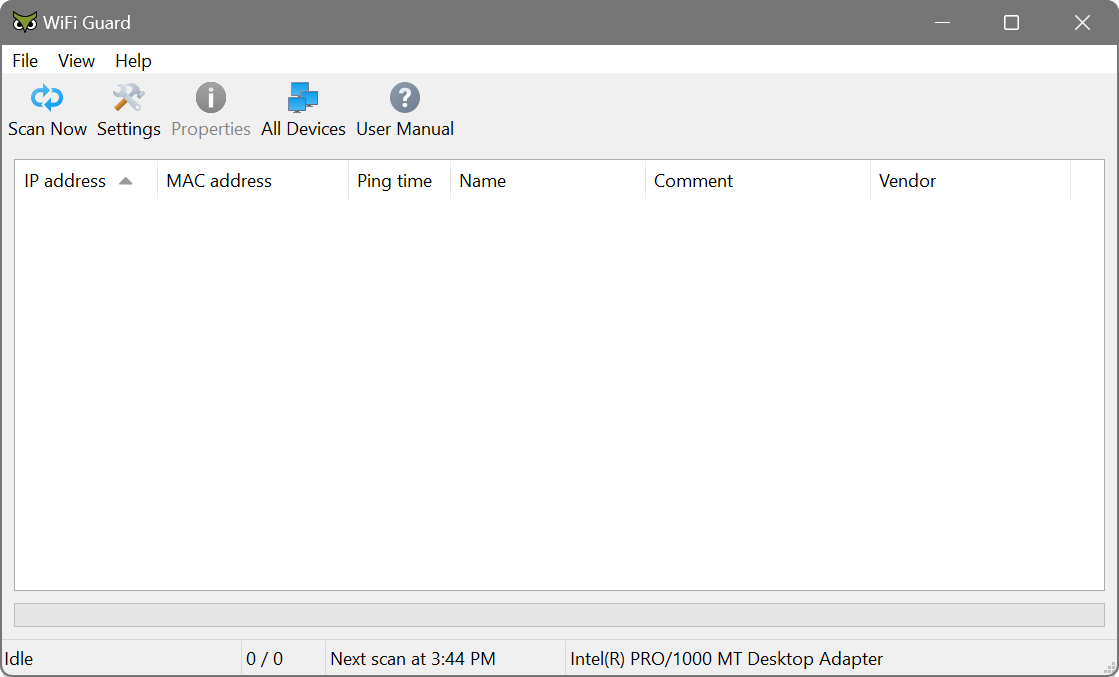Click the Idle status text

click(x=19, y=658)
